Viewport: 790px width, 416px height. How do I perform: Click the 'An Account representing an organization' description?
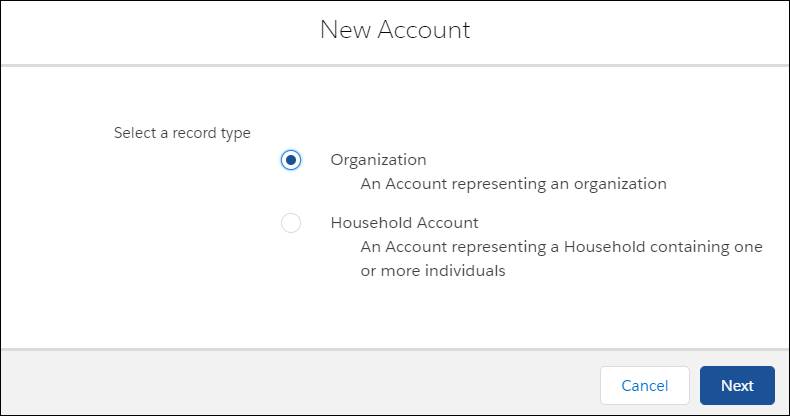tap(513, 184)
